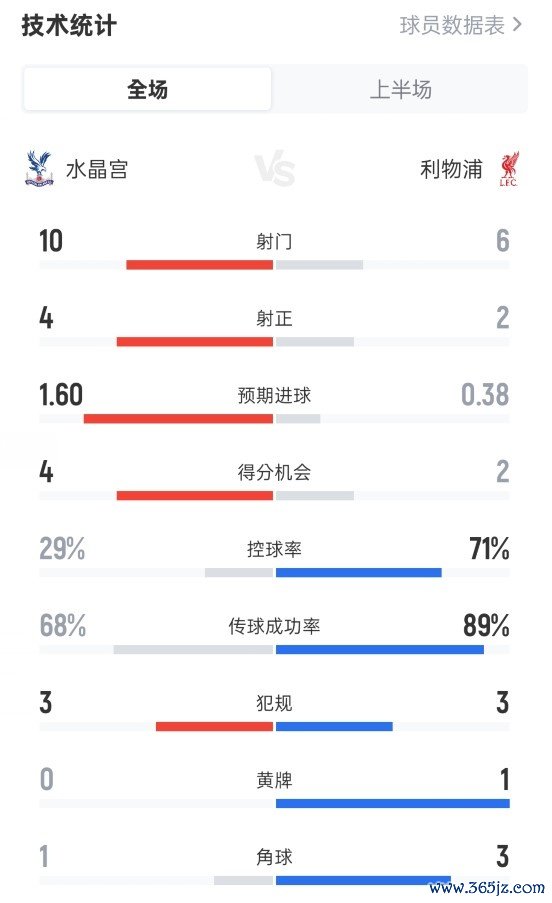Click the red 射门 shots bar

[200, 265]
